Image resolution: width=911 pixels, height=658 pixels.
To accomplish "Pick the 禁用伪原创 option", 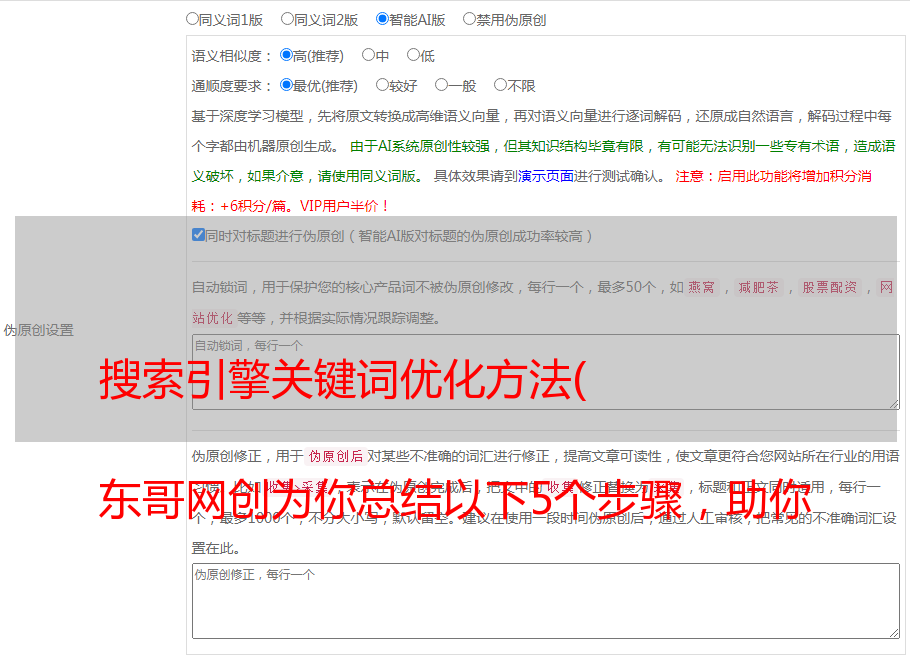I will 469,18.
